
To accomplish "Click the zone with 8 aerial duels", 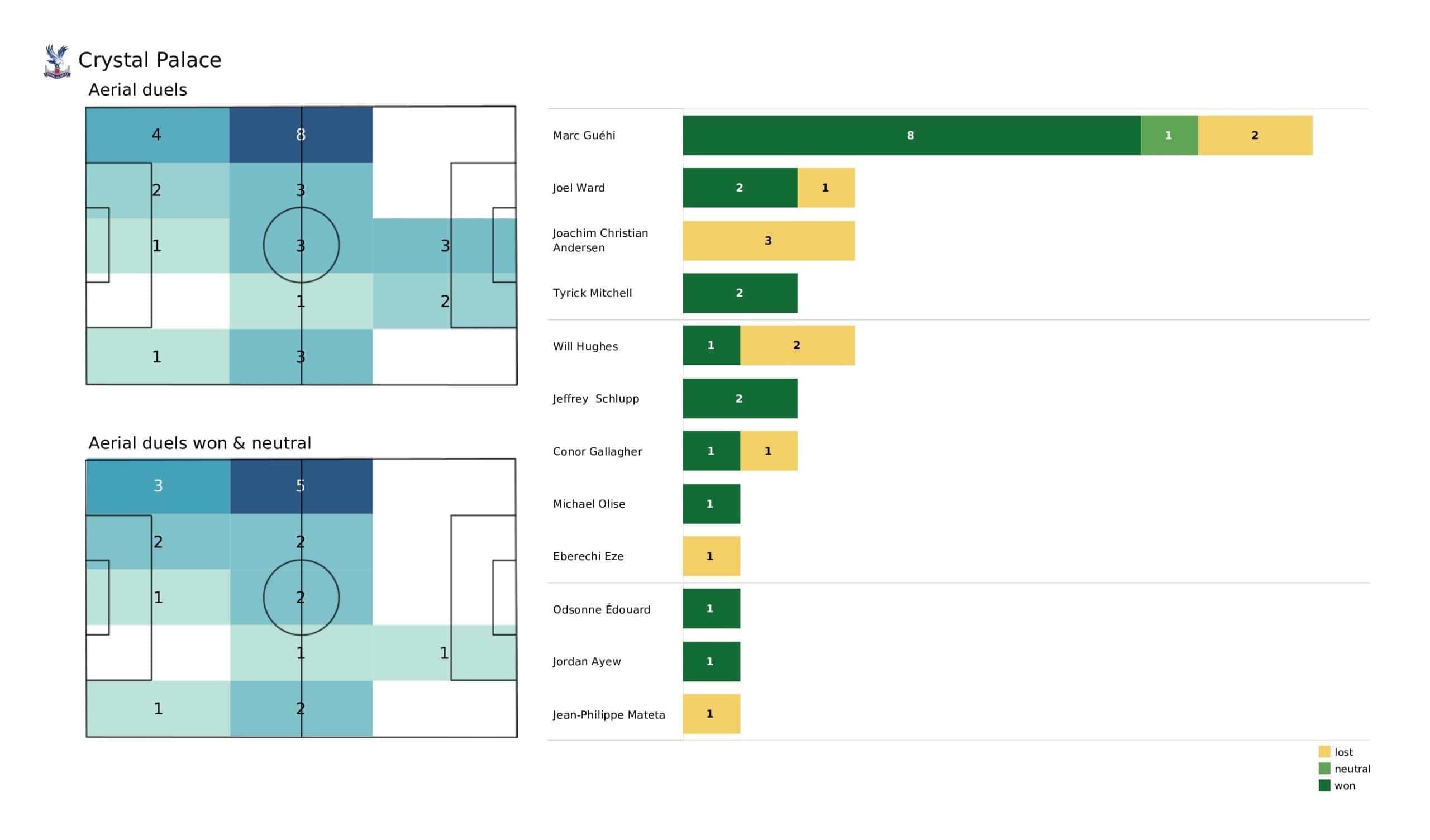I will 301,135.
